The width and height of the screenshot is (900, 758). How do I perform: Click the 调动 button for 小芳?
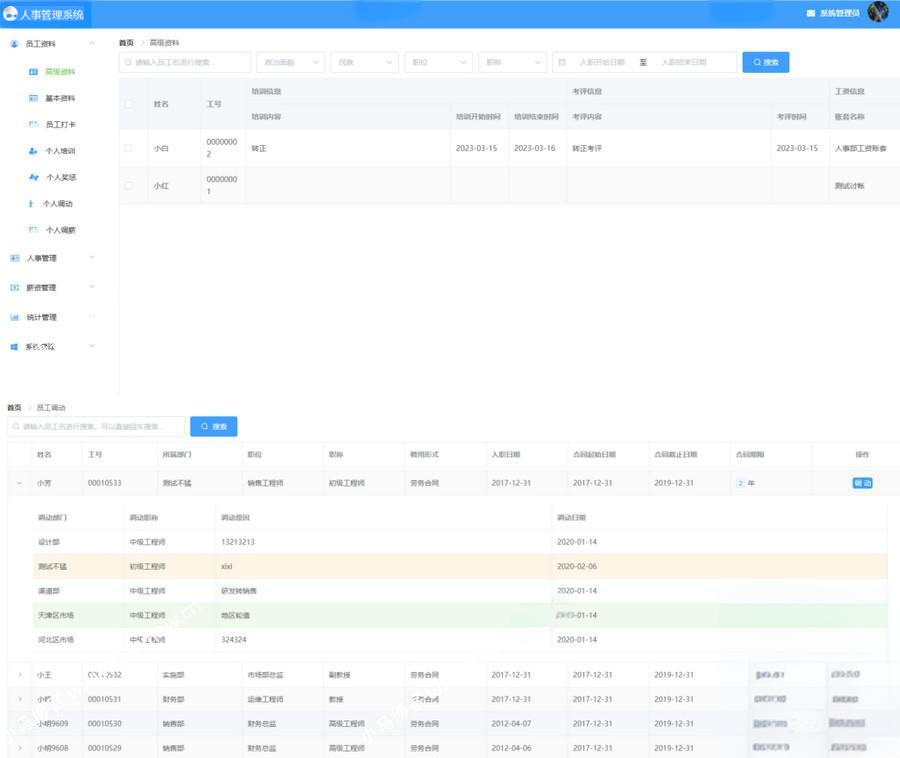861,481
